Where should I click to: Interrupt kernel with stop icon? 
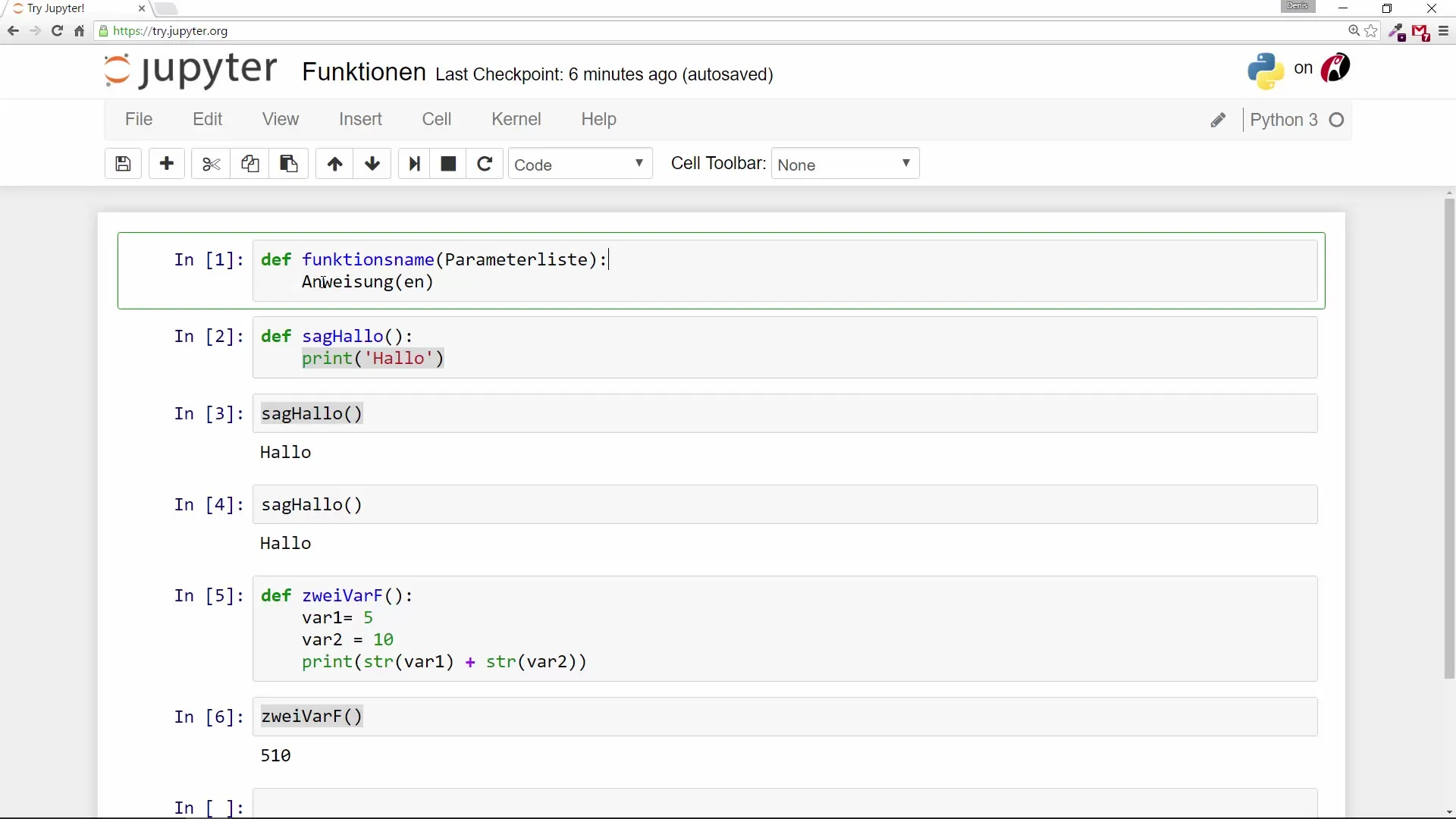(448, 164)
